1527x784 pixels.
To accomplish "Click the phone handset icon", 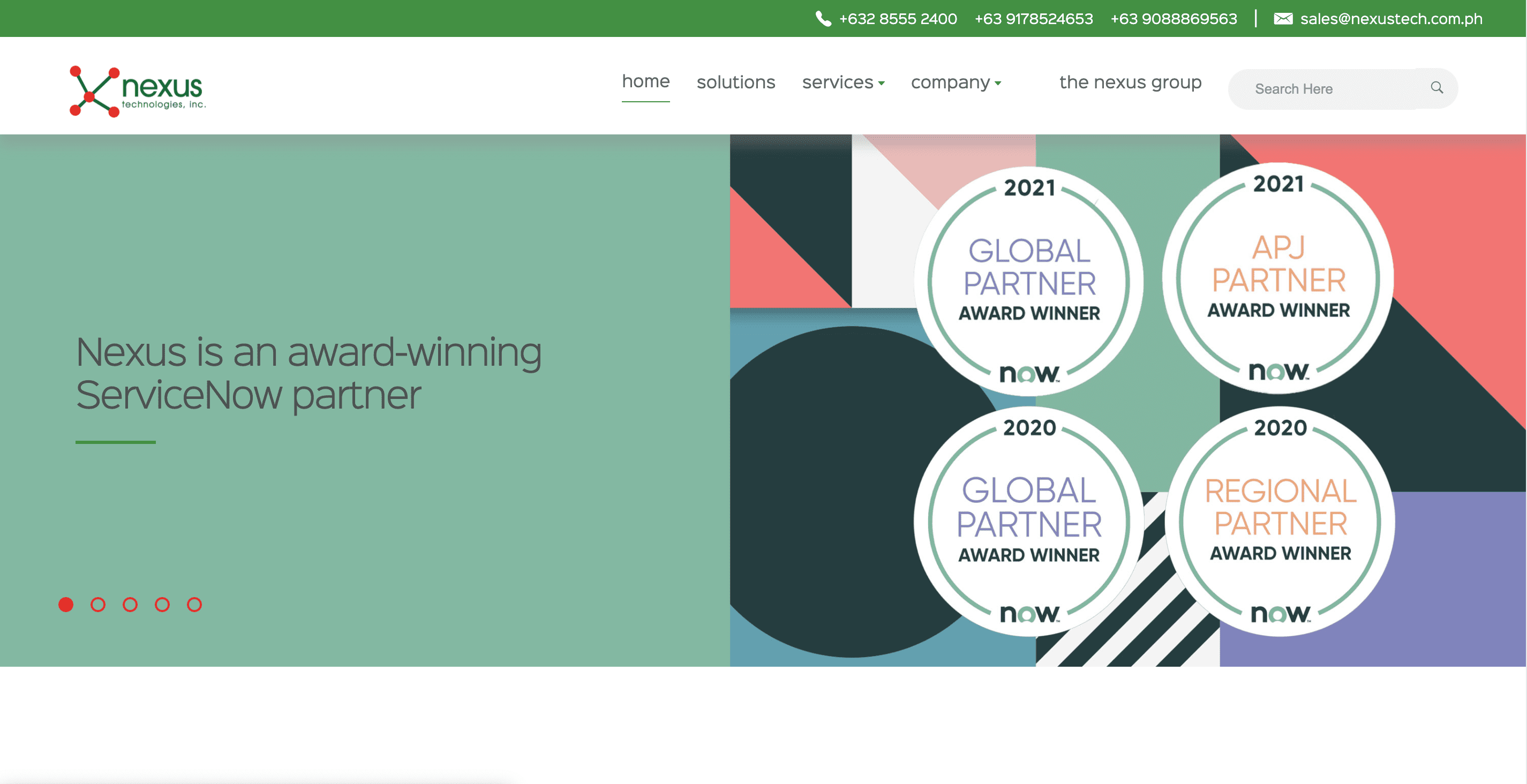I will click(823, 19).
